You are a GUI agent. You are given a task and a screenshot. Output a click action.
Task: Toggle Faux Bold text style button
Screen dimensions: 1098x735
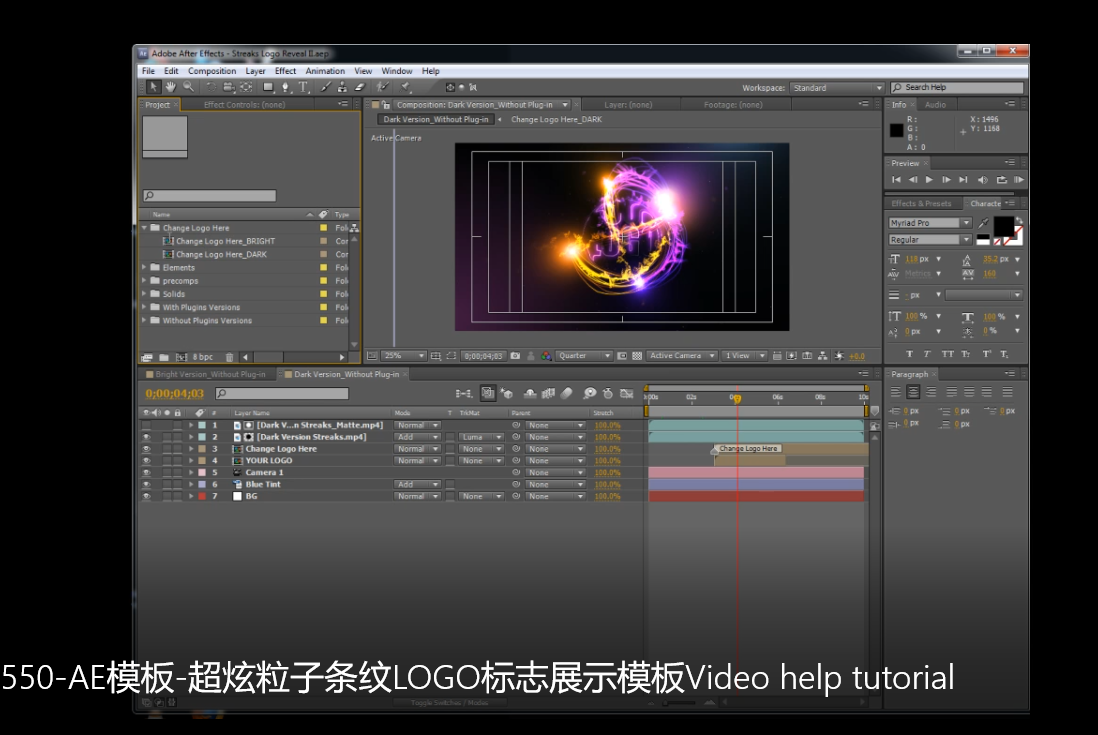pos(910,354)
